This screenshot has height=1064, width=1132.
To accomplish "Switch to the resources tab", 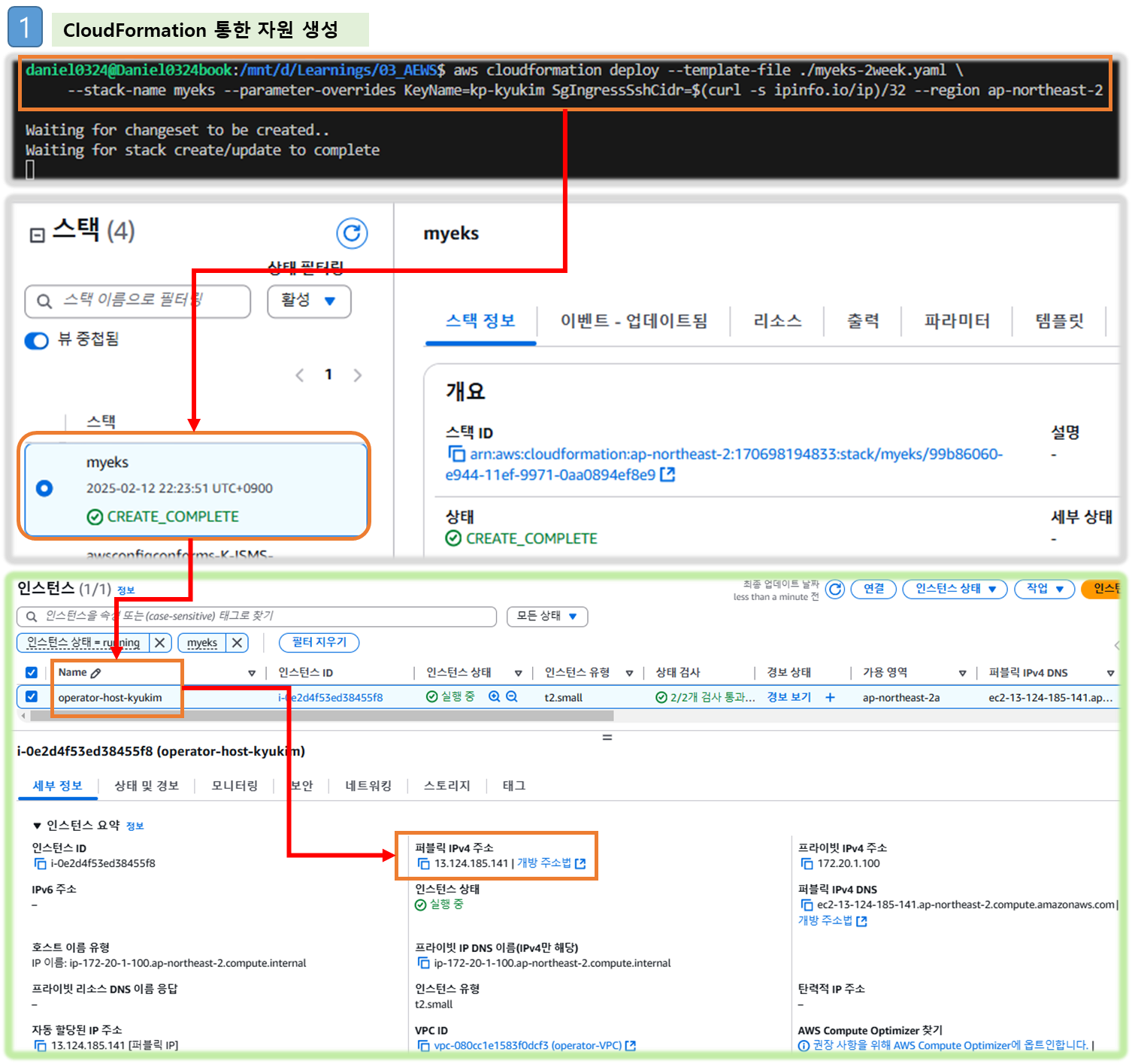I will pos(777,321).
